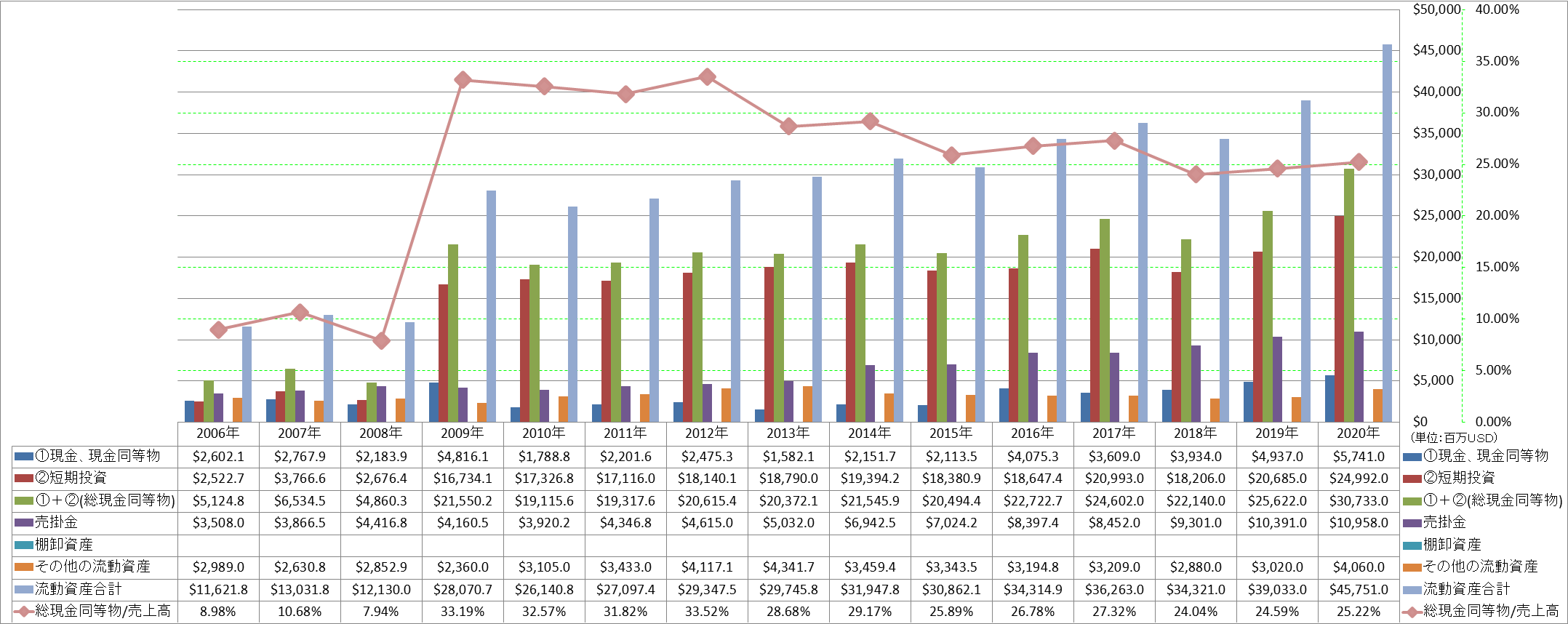Click the cell value $39,033.0
This screenshot has width=1568, height=624.
click(x=1277, y=590)
